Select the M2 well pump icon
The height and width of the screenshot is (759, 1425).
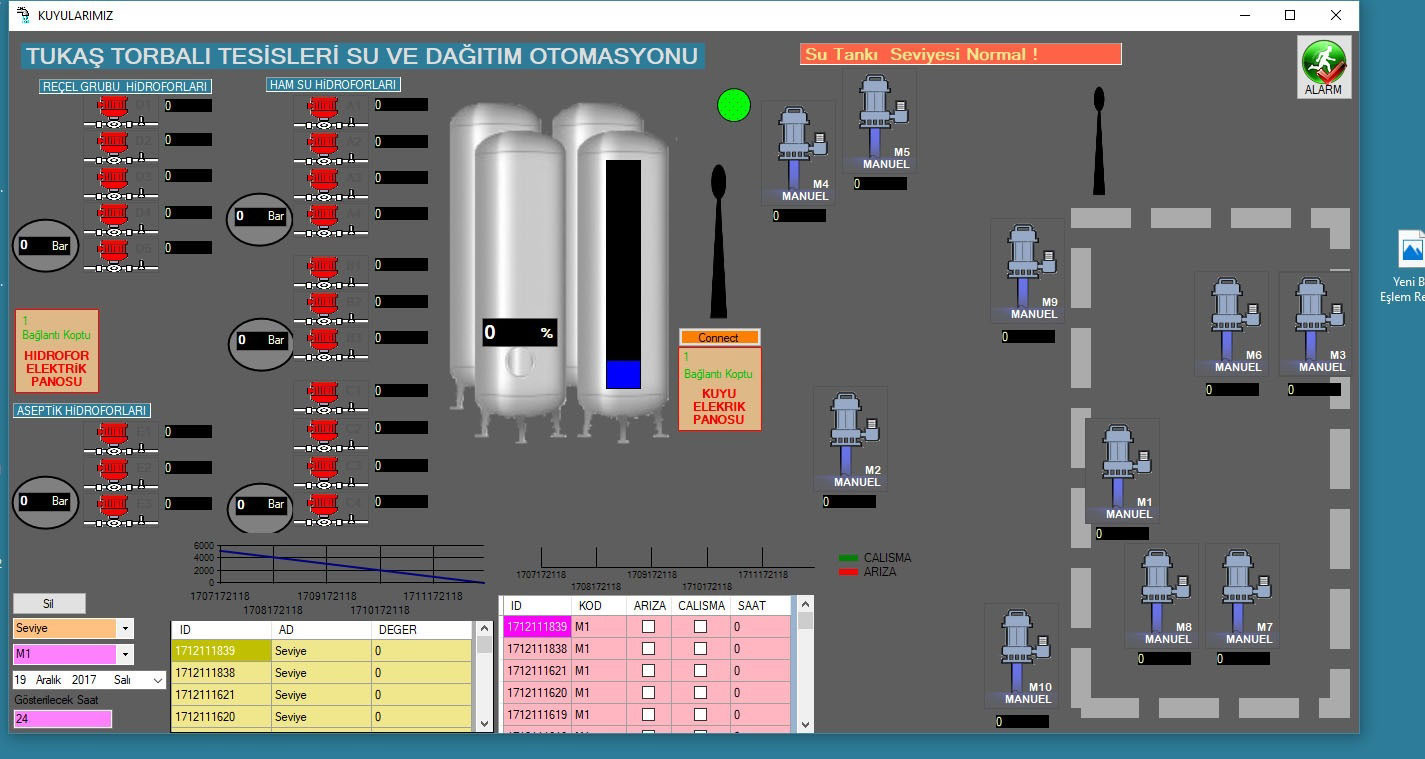point(849,439)
